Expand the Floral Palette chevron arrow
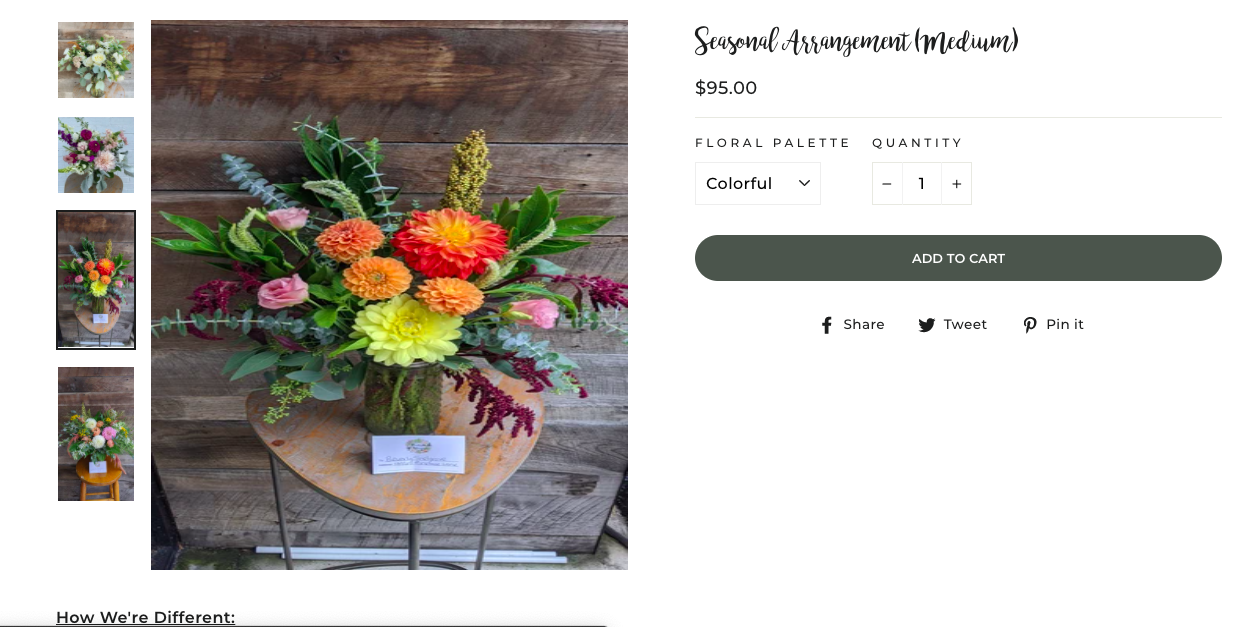Viewport: 1250px width, 627px height. (804, 183)
